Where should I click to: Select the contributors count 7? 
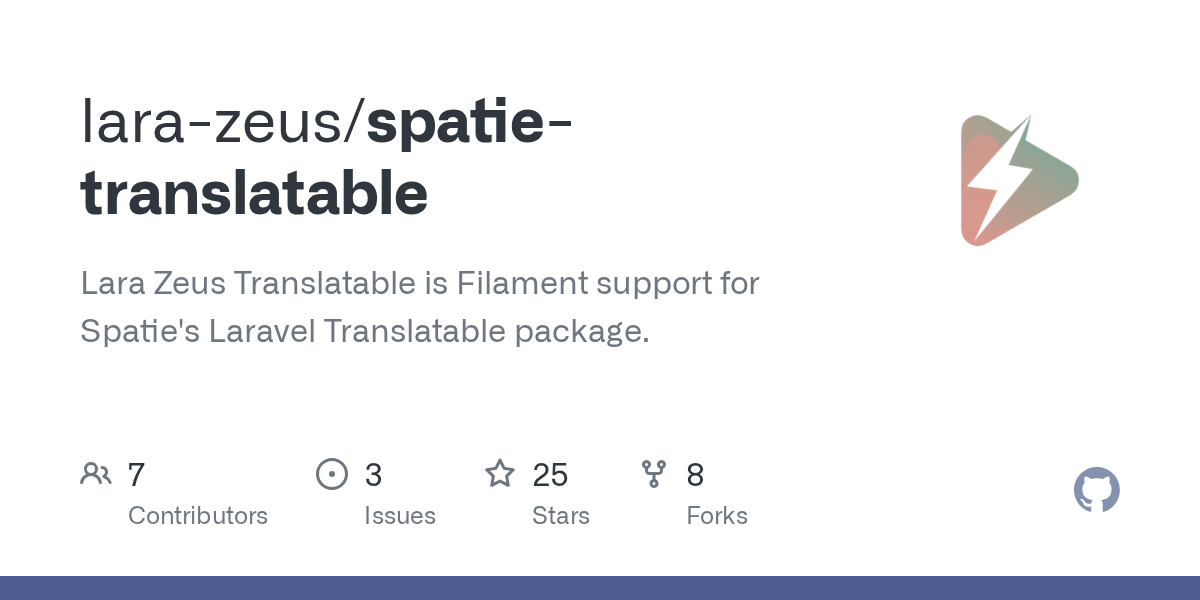137,475
